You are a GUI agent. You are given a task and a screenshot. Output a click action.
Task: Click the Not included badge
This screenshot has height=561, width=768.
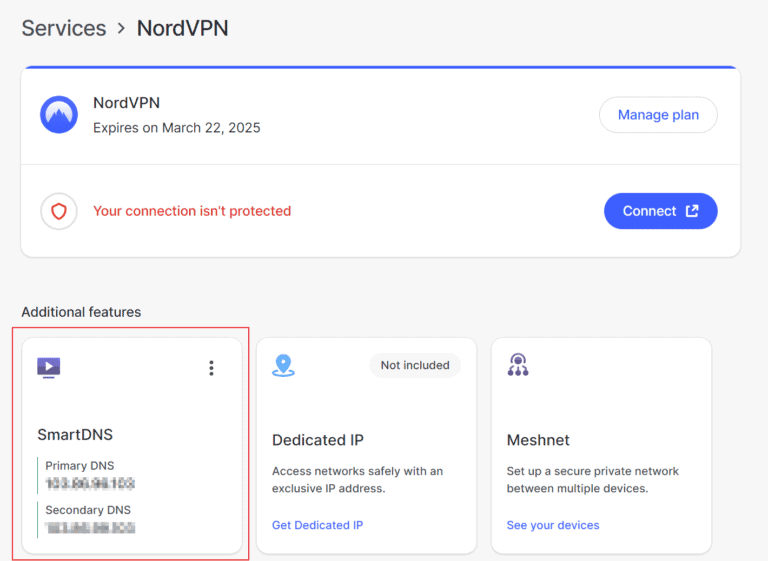(415, 365)
